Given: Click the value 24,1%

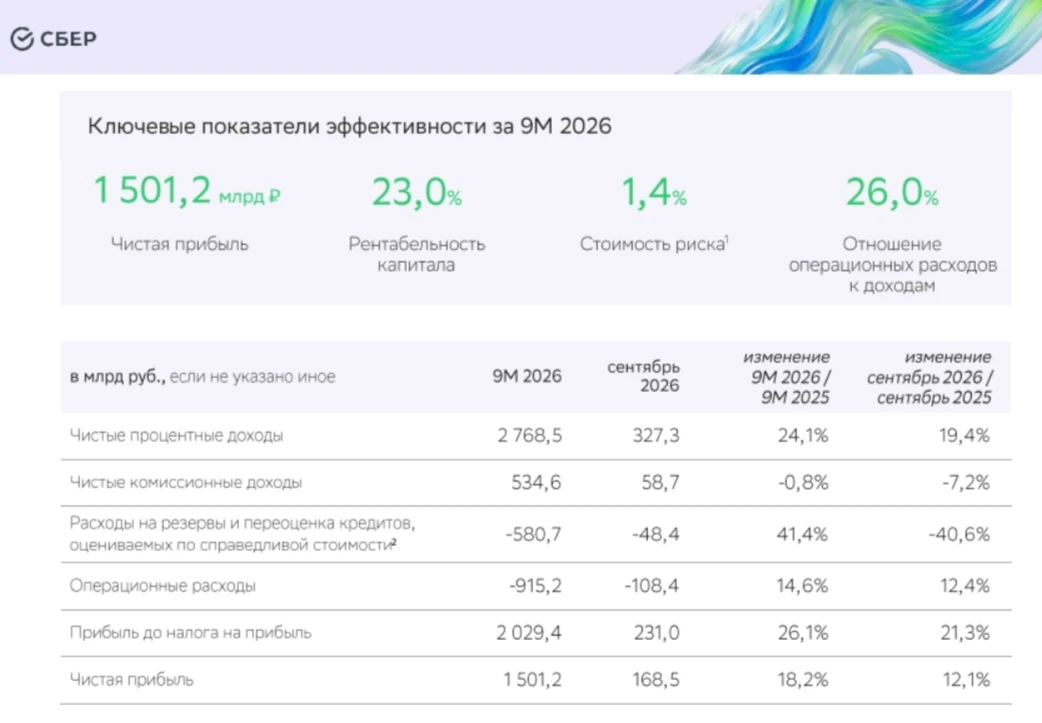Looking at the screenshot, I should [x=803, y=435].
